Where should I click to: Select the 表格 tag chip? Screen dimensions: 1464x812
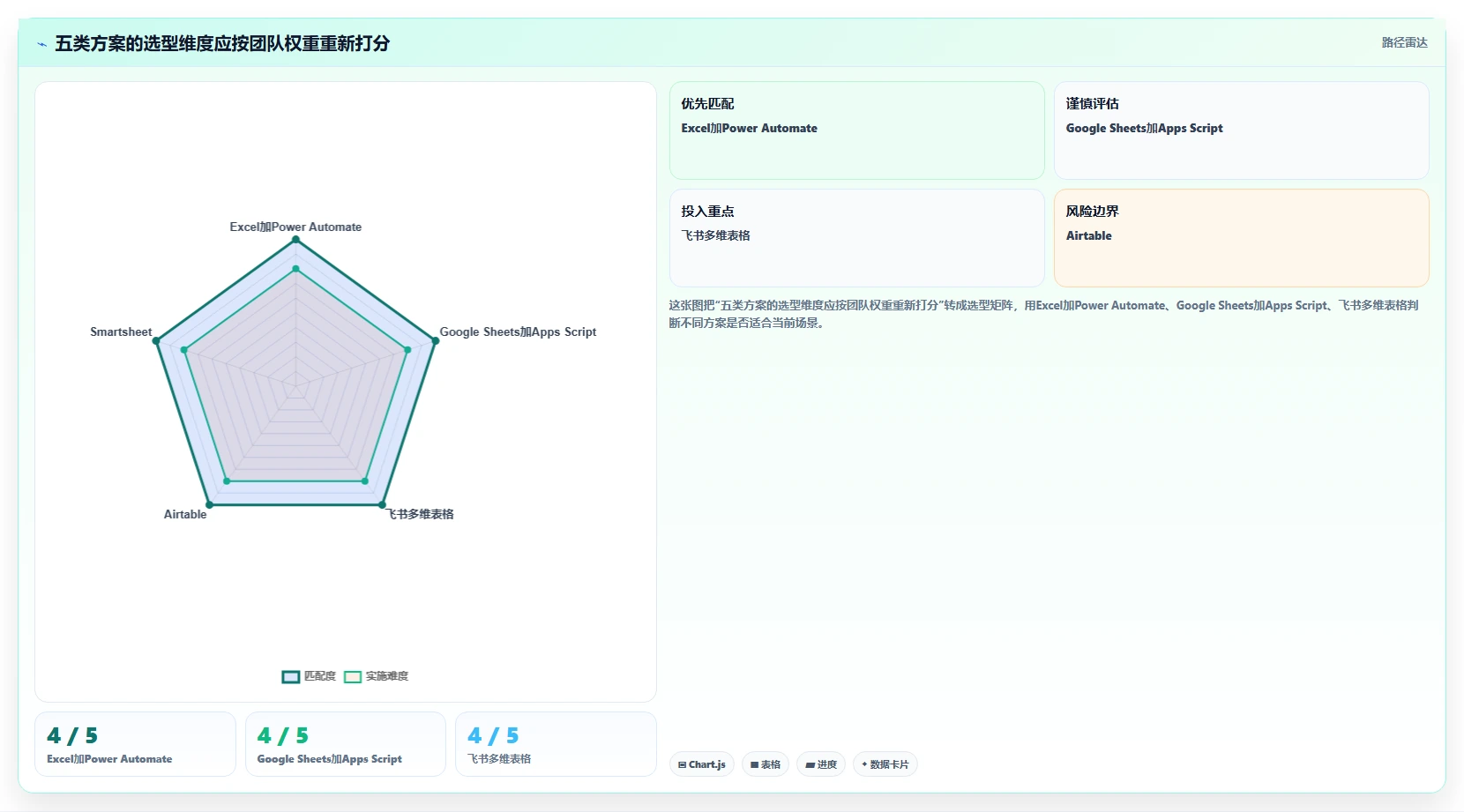click(766, 764)
